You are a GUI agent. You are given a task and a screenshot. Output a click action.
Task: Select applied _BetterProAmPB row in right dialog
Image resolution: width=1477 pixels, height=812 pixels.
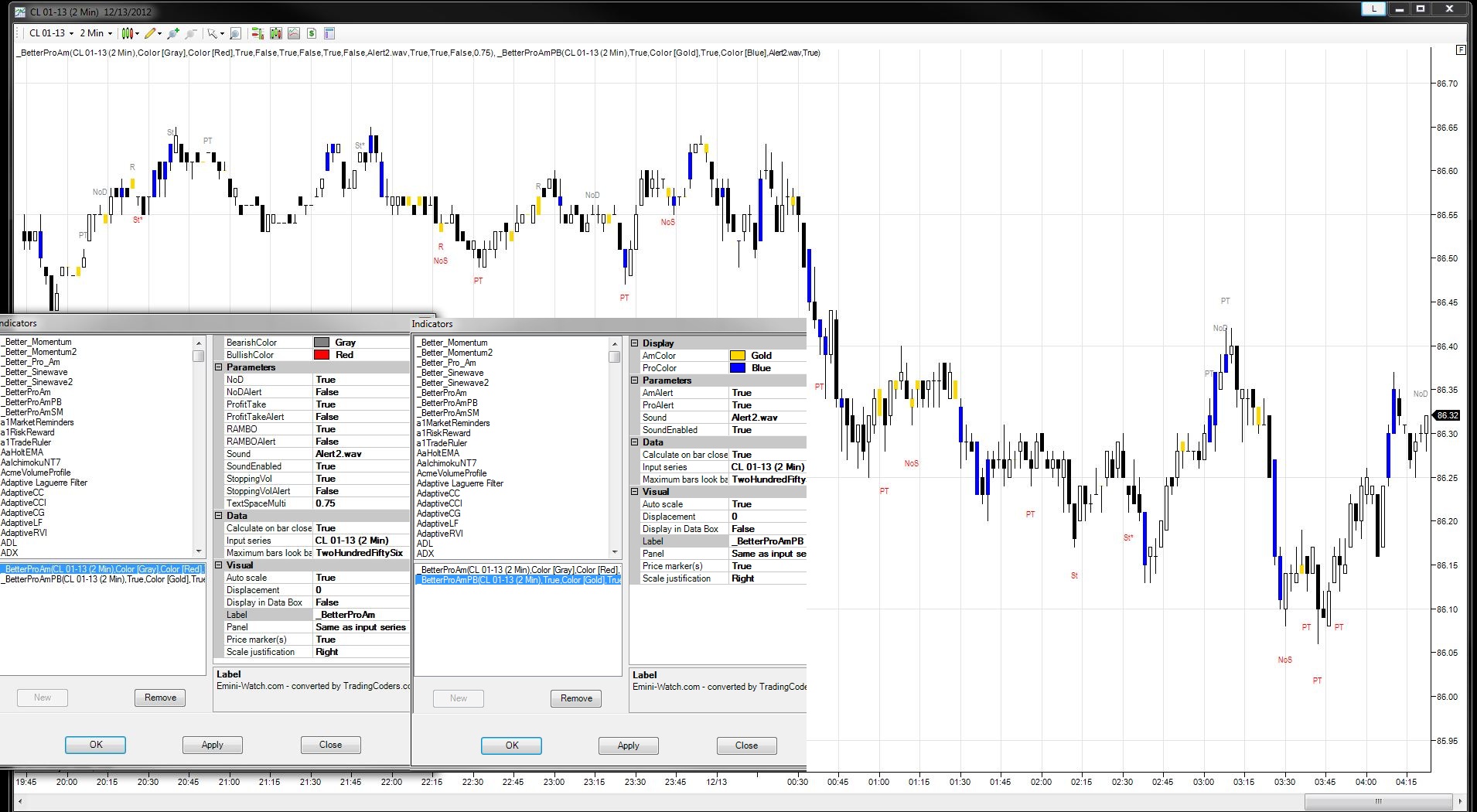coord(518,580)
